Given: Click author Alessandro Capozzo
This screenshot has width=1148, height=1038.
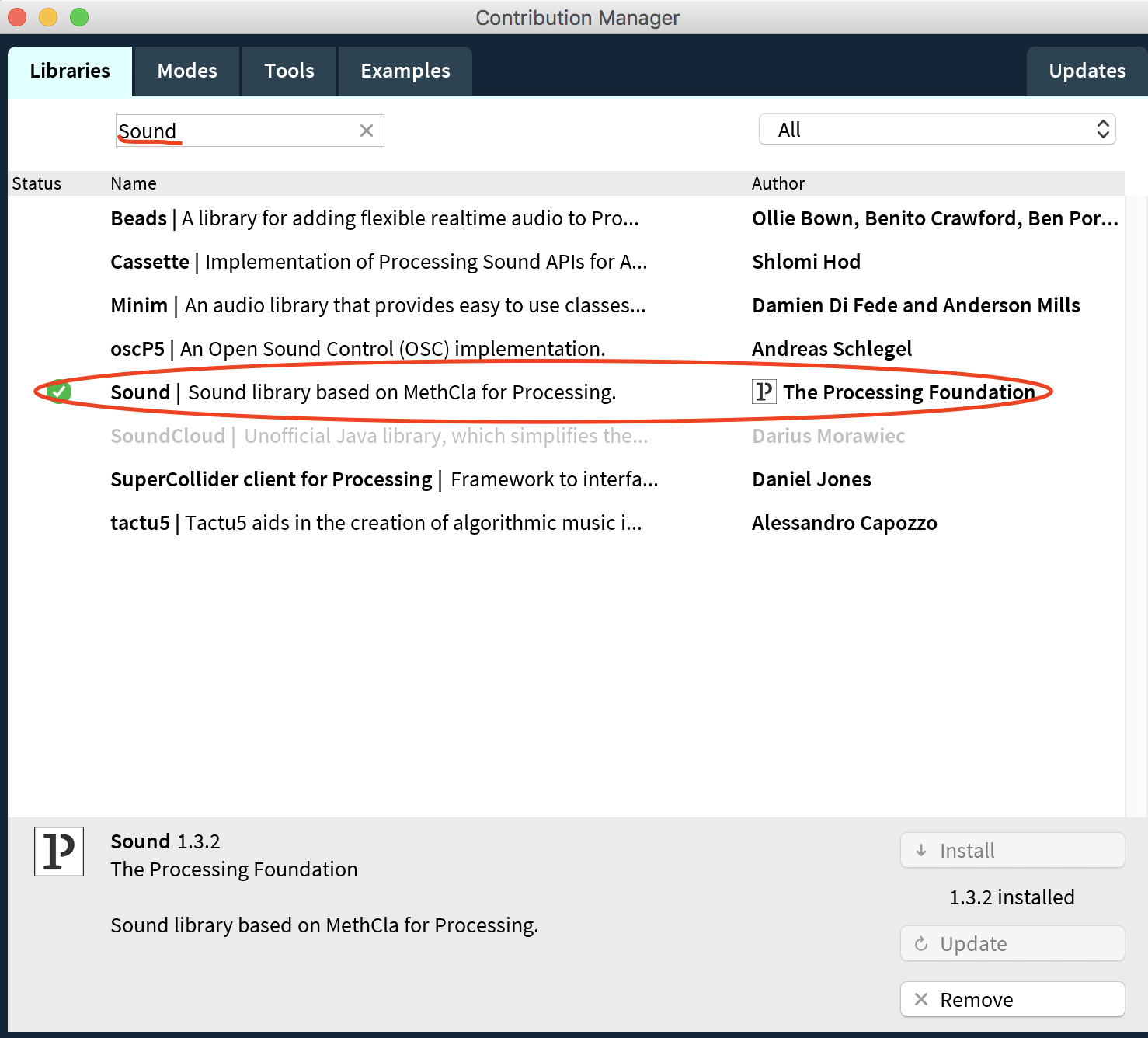Looking at the screenshot, I should pyautogui.click(x=844, y=523).
